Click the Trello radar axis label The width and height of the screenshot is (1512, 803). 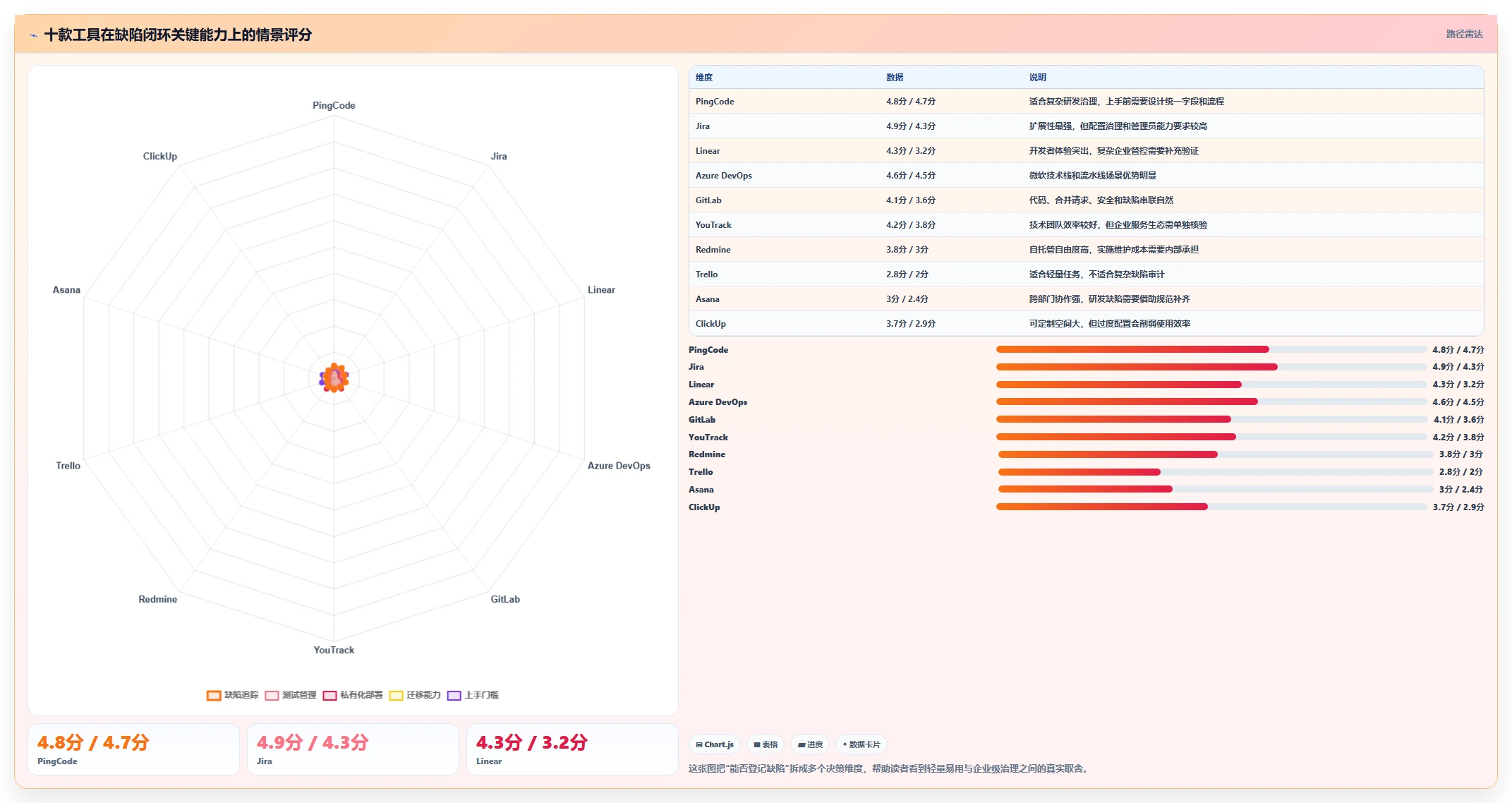pos(68,466)
